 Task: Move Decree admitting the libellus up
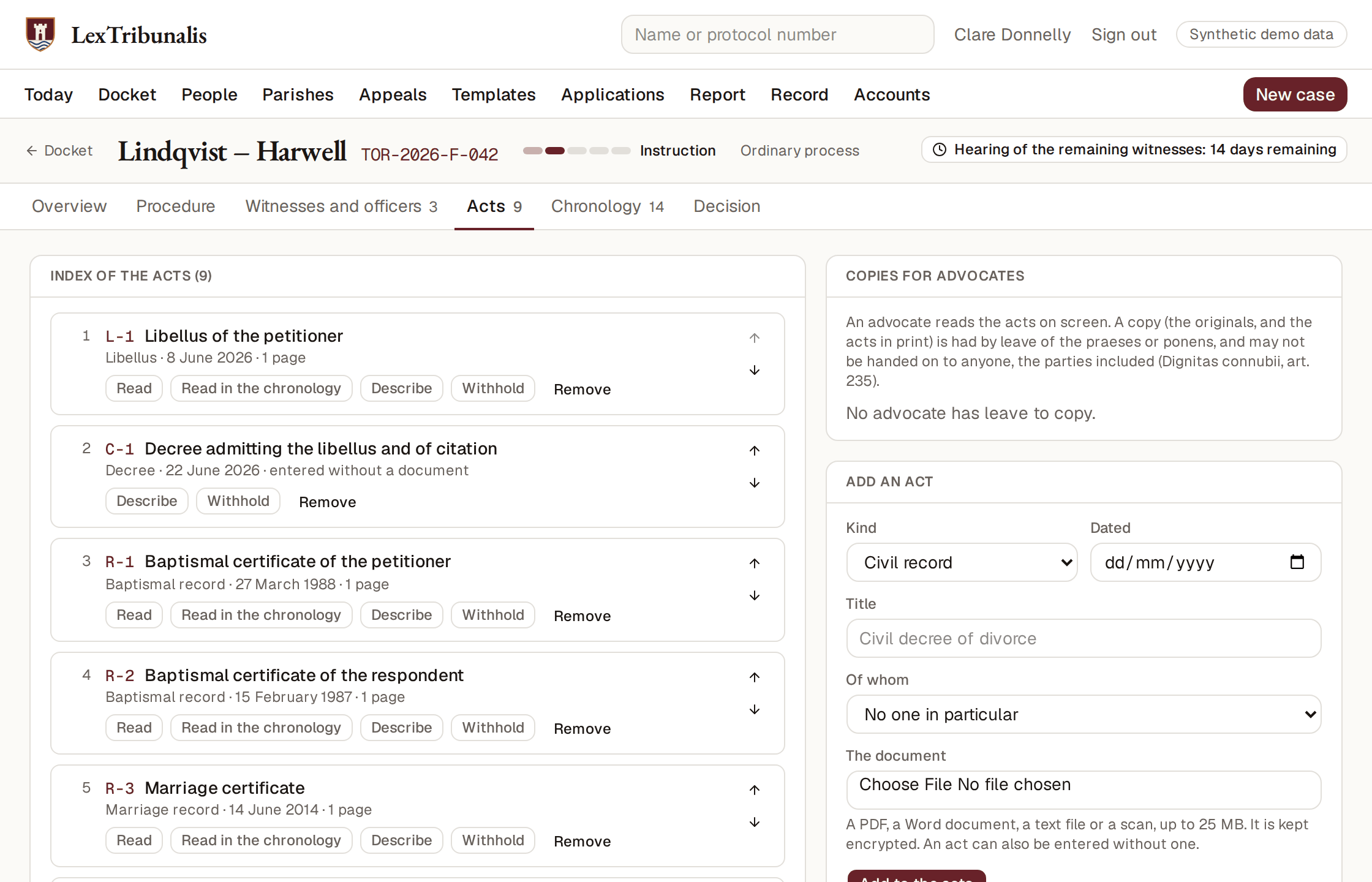(x=755, y=451)
